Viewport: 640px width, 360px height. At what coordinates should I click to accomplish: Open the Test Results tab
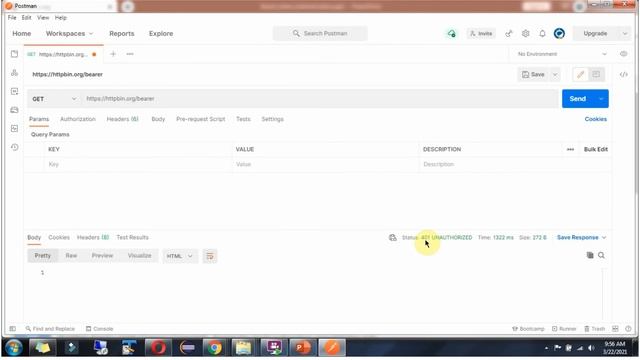[x=133, y=238]
